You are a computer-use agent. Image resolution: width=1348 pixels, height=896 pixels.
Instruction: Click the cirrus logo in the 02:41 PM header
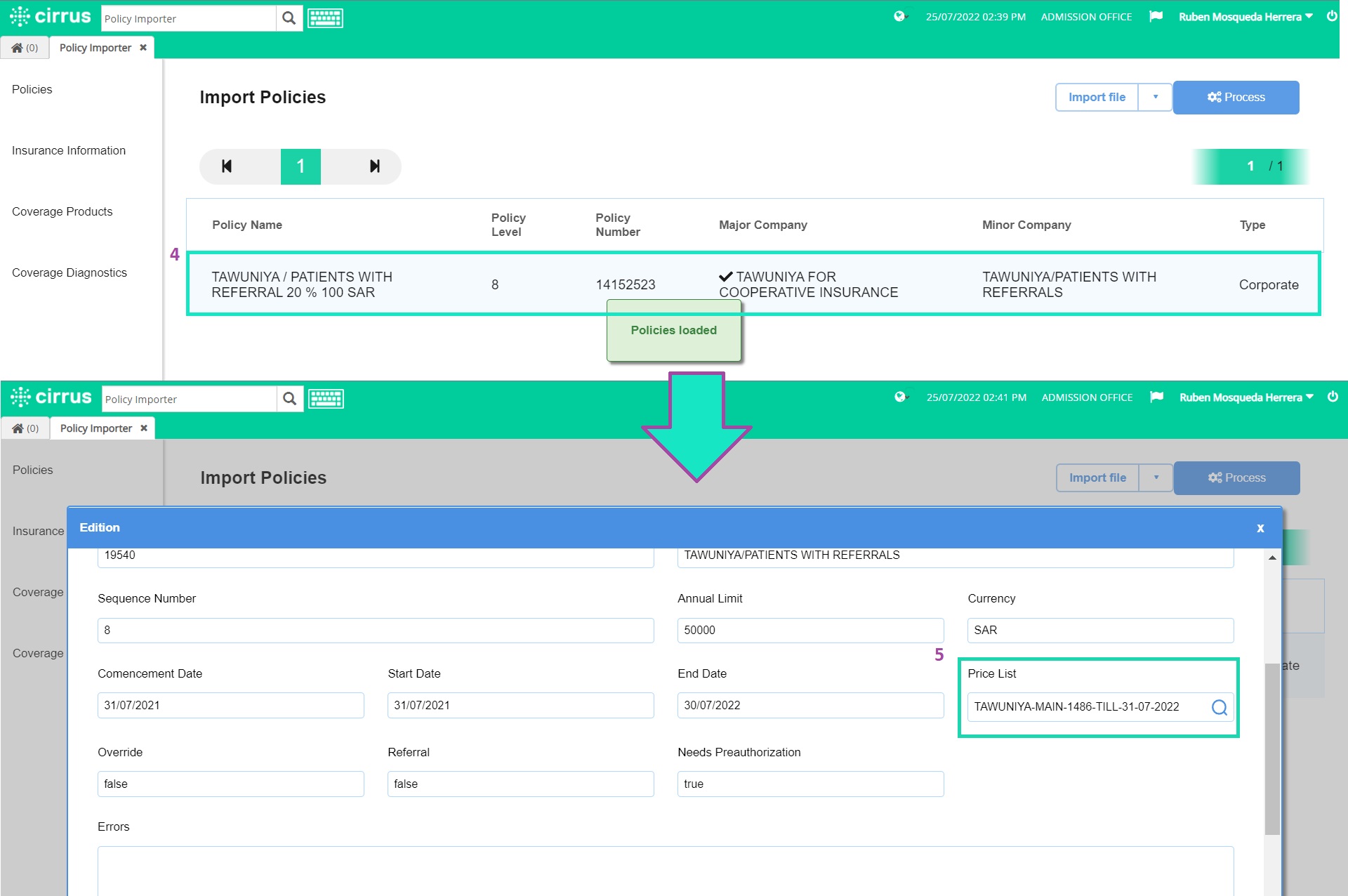tap(51, 397)
